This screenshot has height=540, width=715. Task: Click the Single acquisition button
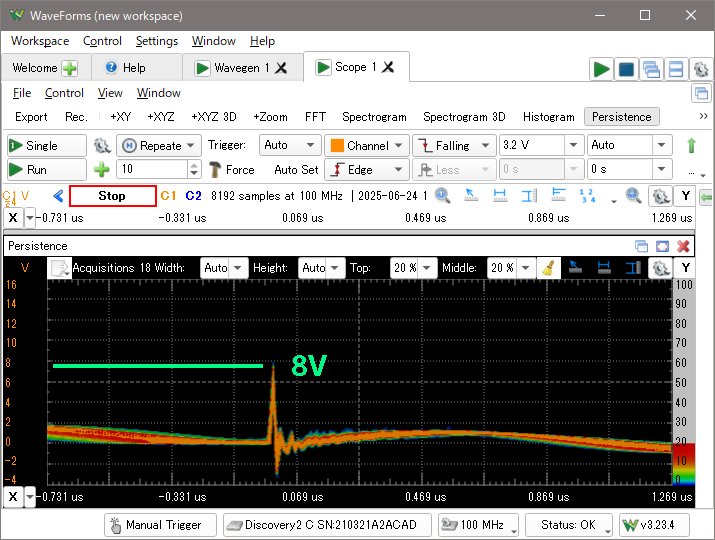point(47,146)
